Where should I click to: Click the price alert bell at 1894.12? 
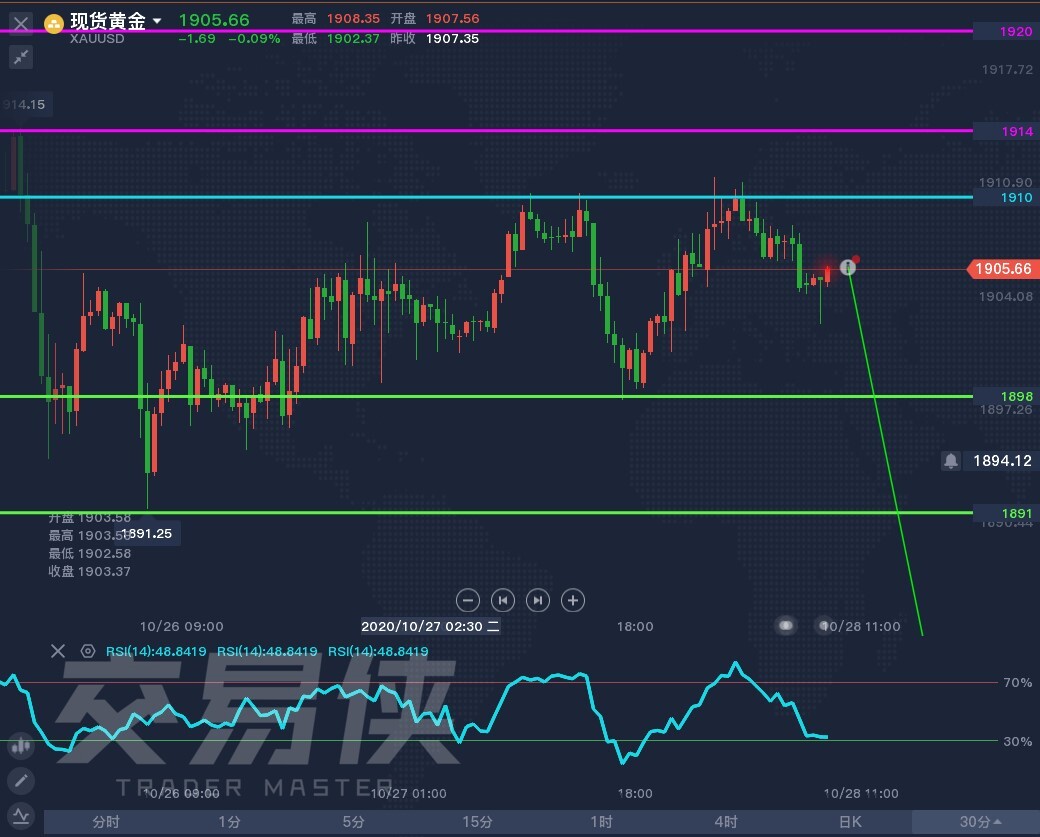951,461
